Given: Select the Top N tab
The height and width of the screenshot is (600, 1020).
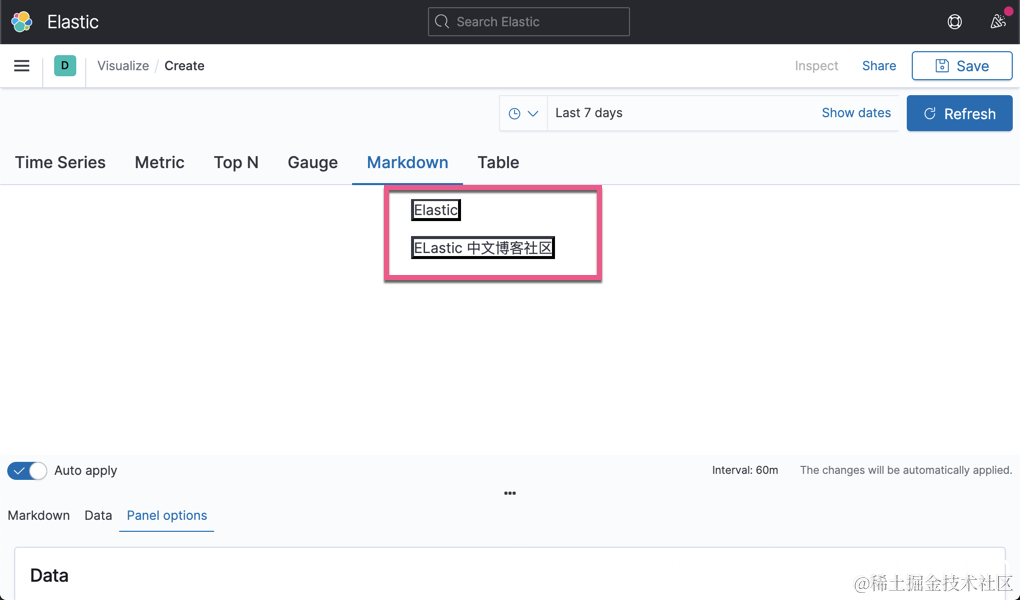Looking at the screenshot, I should click(x=236, y=162).
